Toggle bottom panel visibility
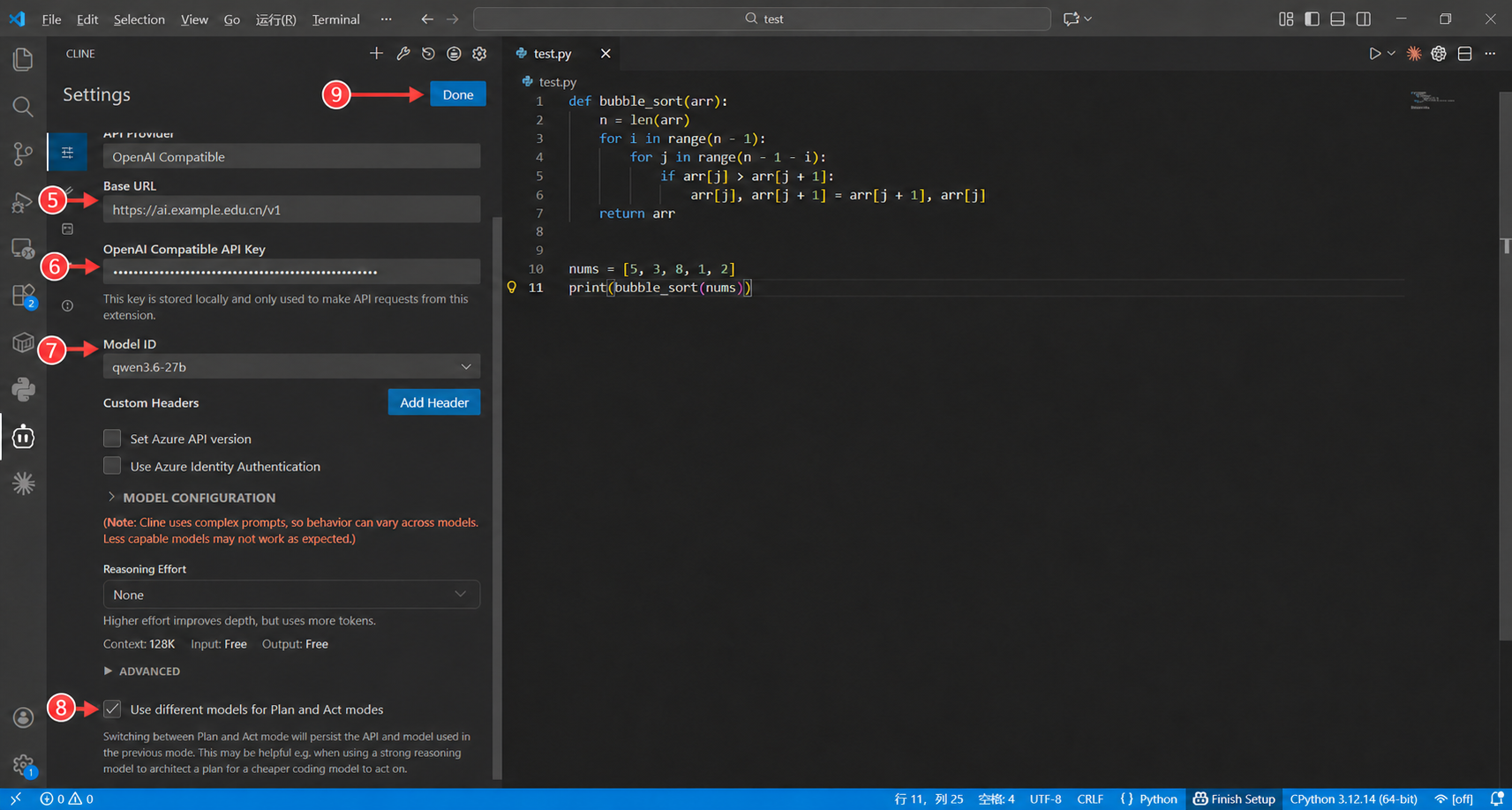Screen dimensions: 1512x810 [x=1337, y=19]
